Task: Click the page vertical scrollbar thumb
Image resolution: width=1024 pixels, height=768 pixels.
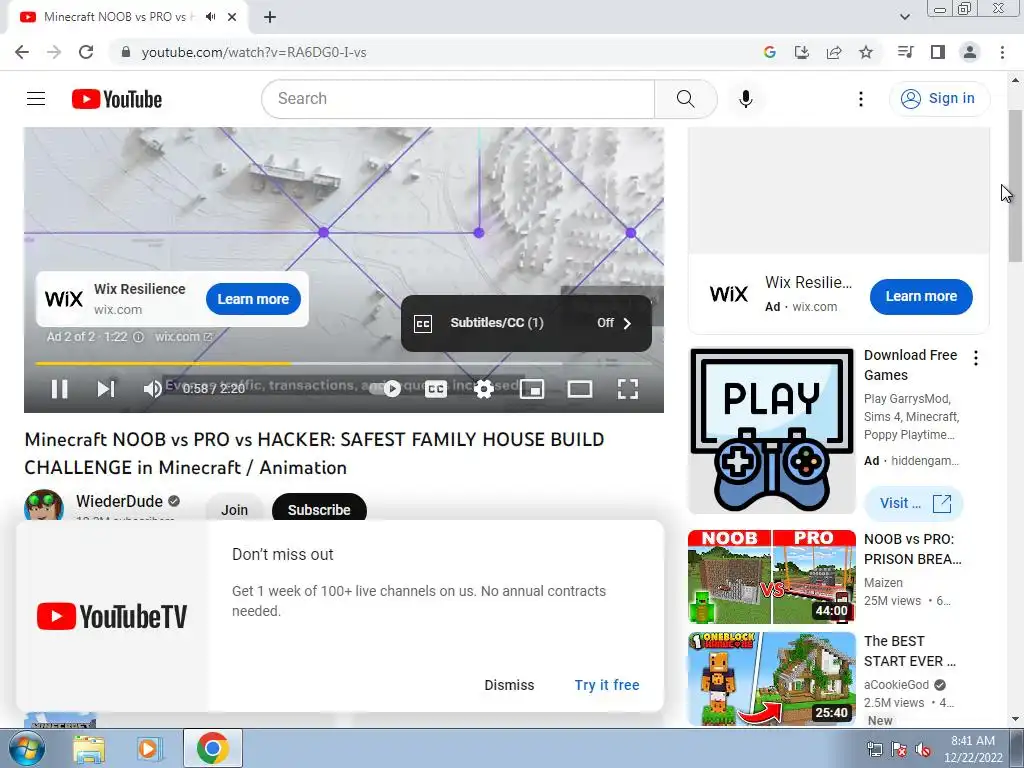Action: (1015, 186)
